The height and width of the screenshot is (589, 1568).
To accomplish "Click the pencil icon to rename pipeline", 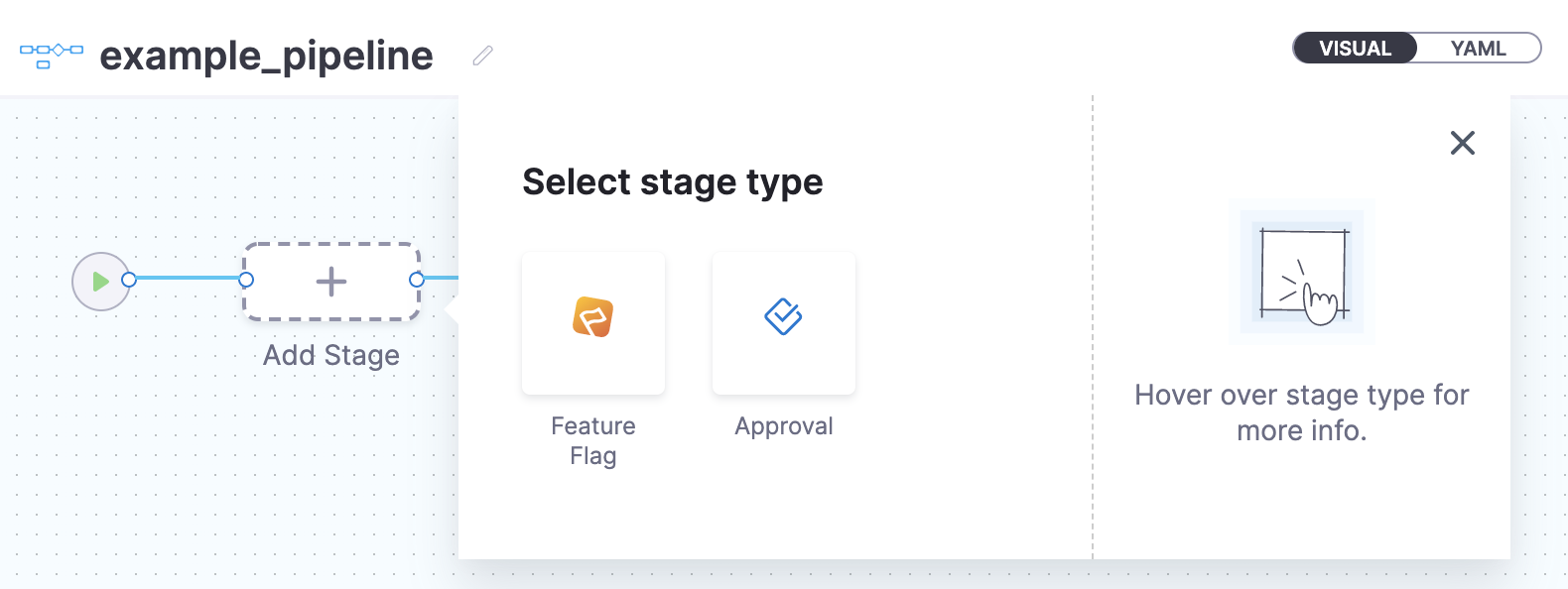I will click(483, 56).
